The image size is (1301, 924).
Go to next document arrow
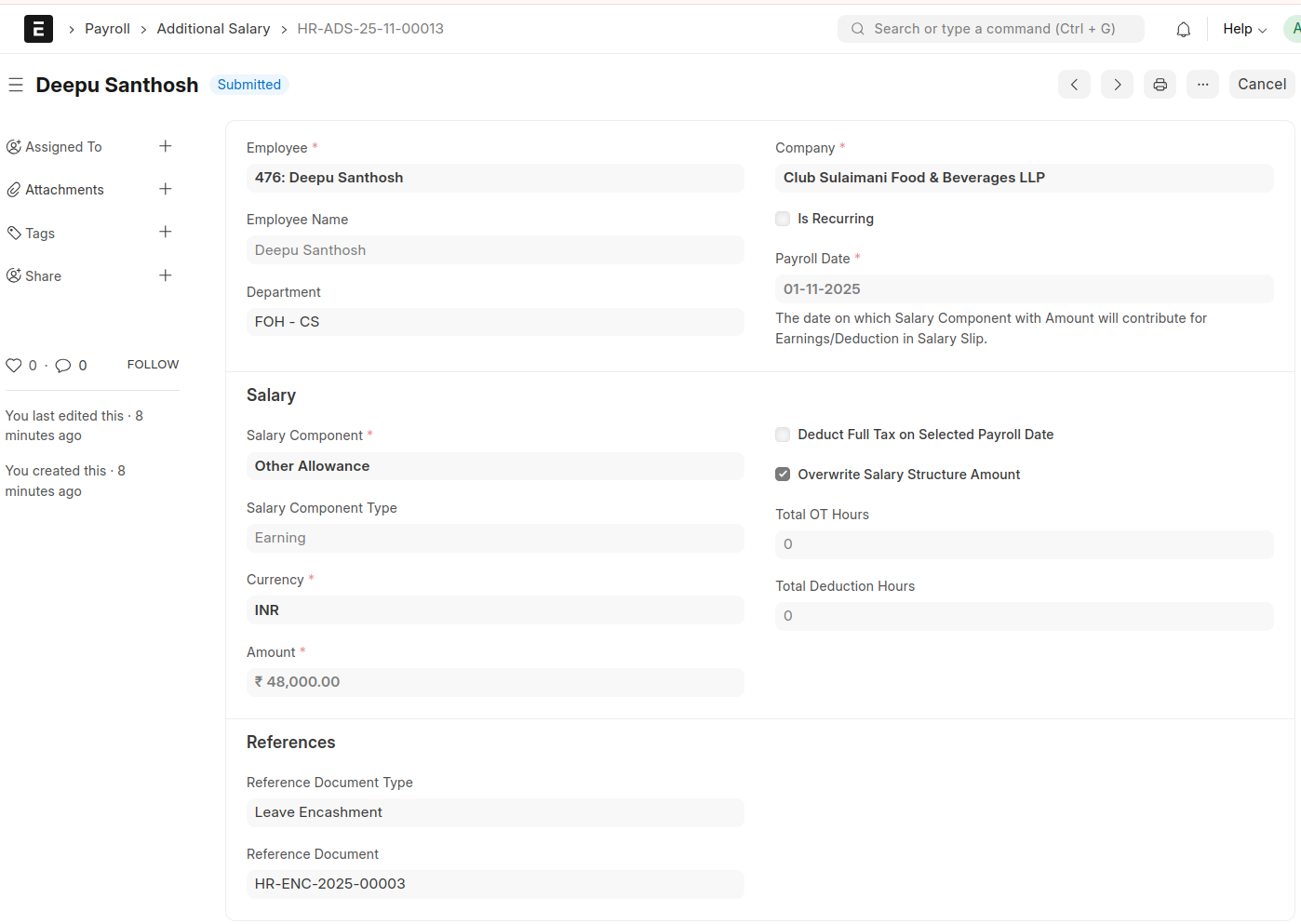(x=1117, y=85)
